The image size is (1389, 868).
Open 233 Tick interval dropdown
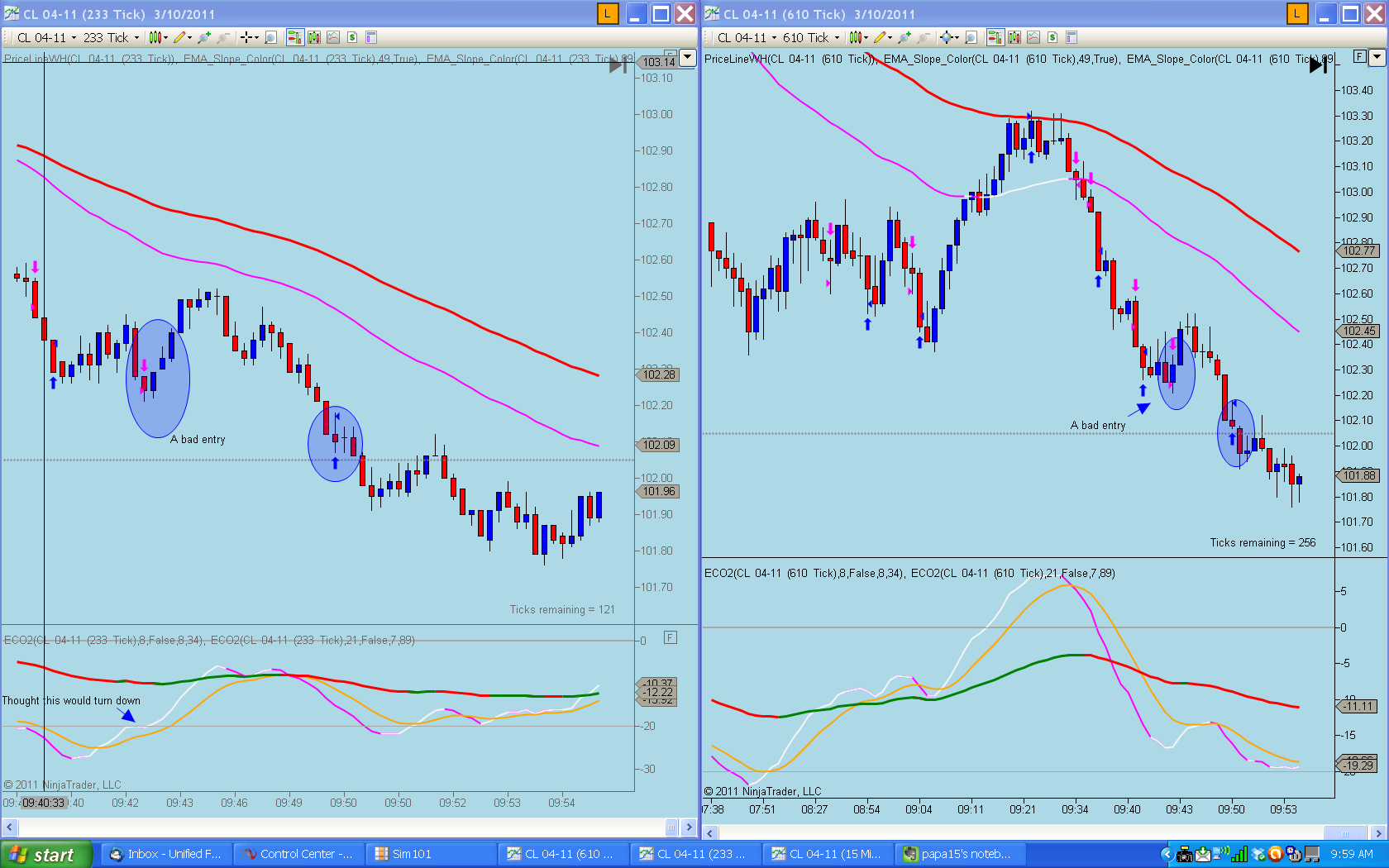(111, 37)
